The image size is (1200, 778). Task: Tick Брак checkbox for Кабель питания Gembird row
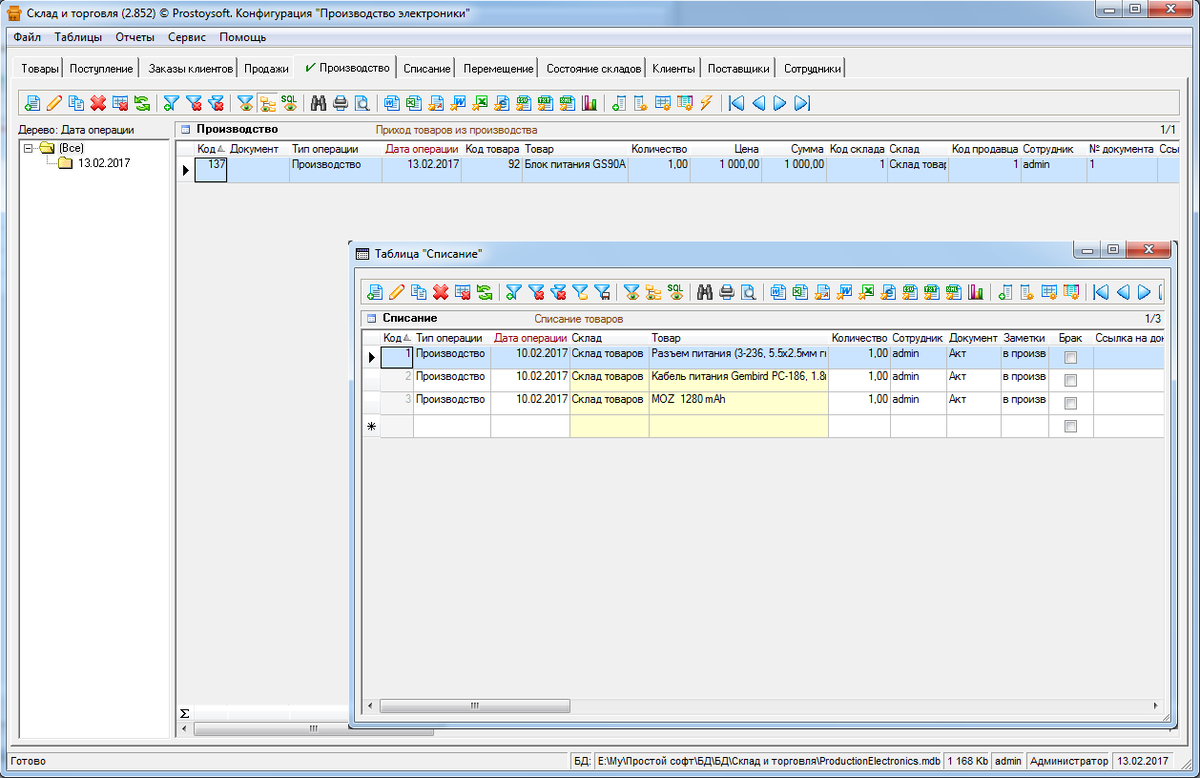1070,380
